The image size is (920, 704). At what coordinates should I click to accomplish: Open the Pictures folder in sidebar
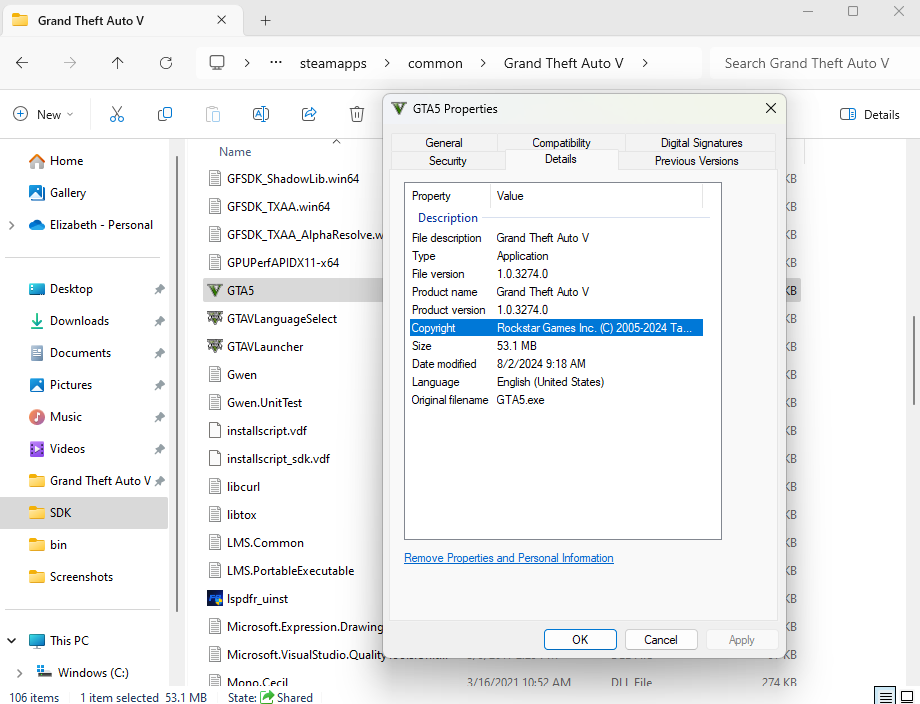point(70,385)
